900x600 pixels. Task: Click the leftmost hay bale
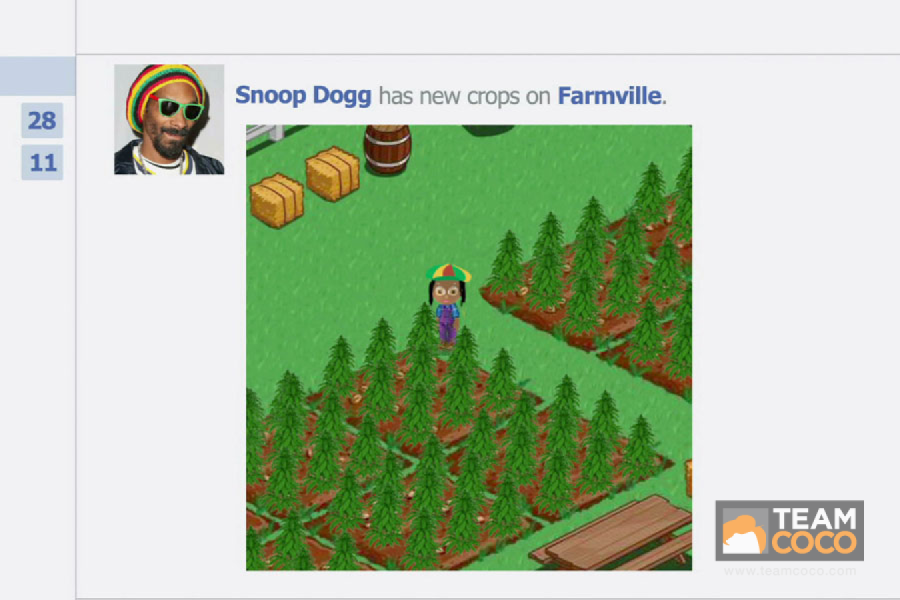pyautogui.click(x=277, y=200)
